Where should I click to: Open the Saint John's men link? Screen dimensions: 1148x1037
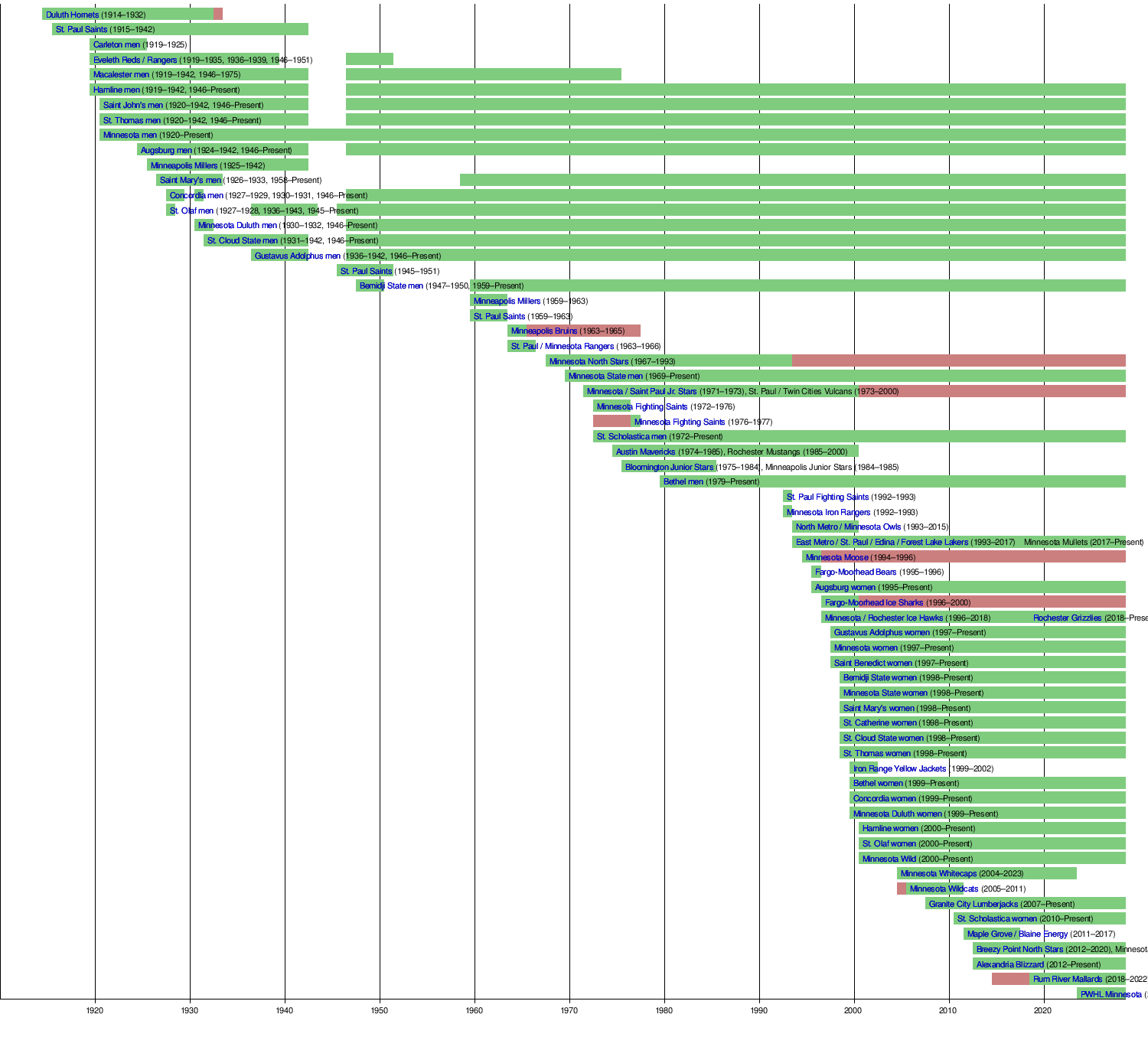tap(133, 105)
